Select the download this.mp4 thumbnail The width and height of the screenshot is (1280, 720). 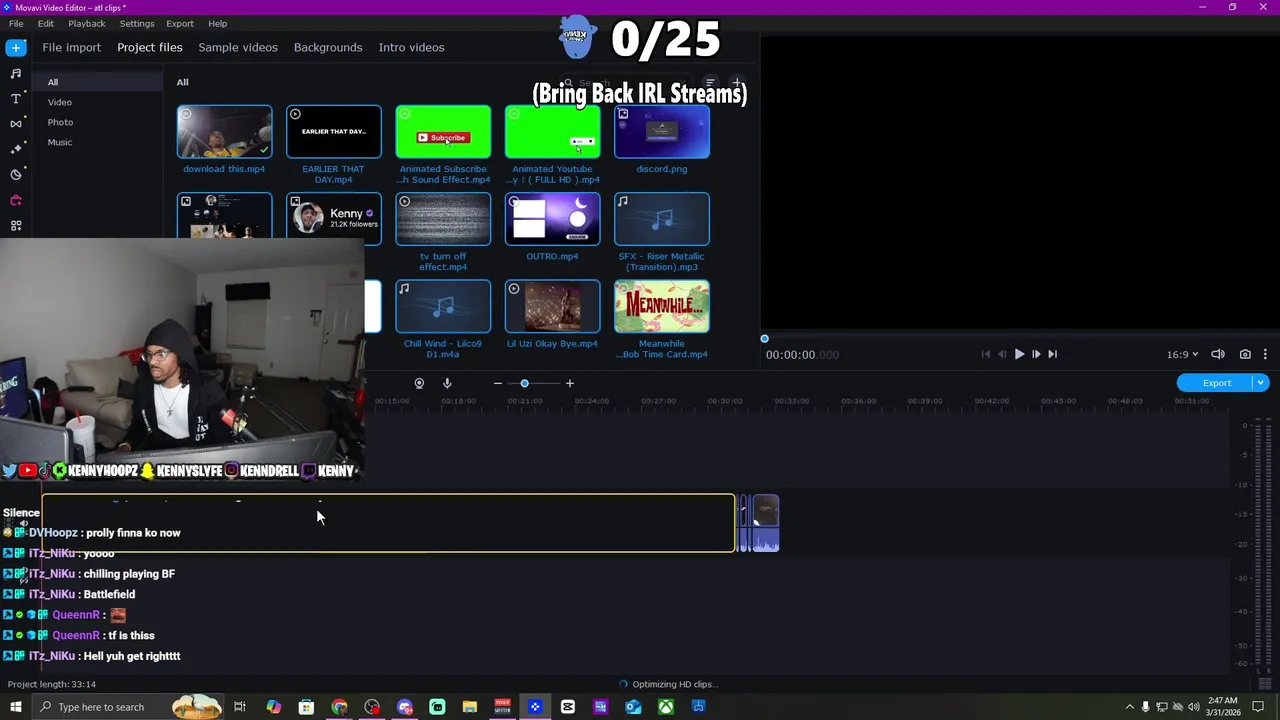coord(224,132)
